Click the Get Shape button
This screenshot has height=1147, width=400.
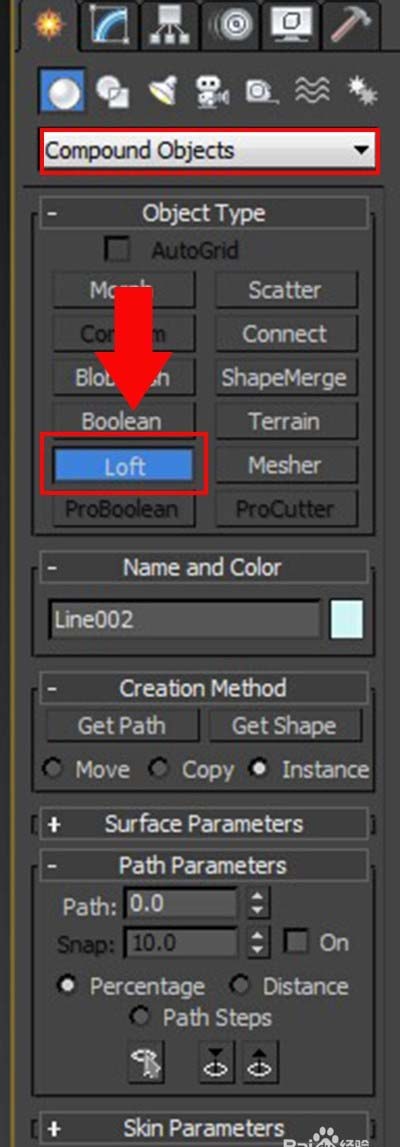pos(284,726)
